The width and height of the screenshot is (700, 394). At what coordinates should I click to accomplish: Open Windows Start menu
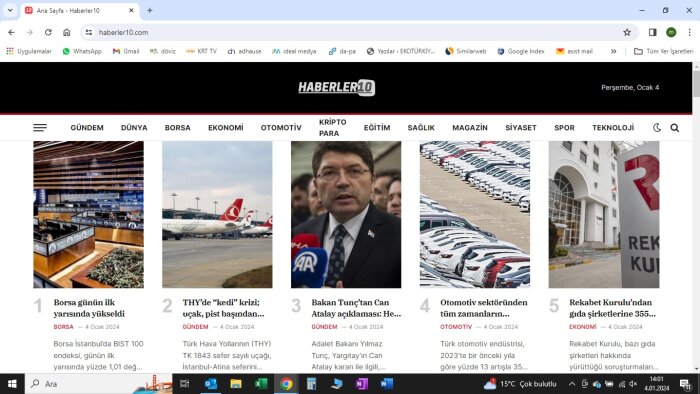(x=12, y=384)
